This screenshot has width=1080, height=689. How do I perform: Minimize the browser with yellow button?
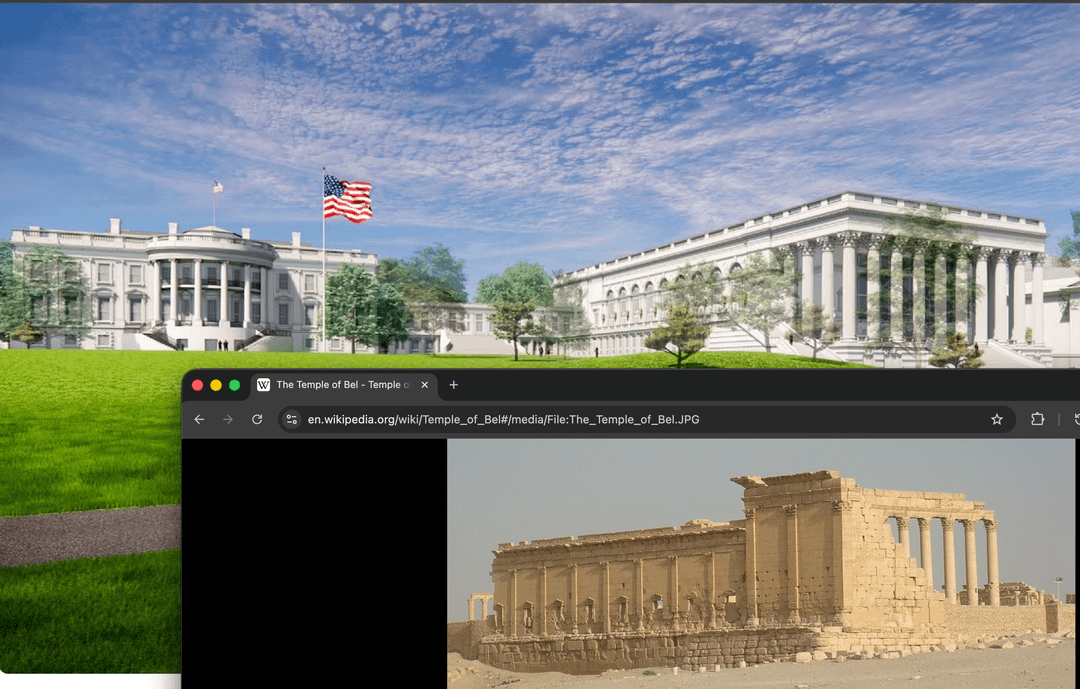216,385
